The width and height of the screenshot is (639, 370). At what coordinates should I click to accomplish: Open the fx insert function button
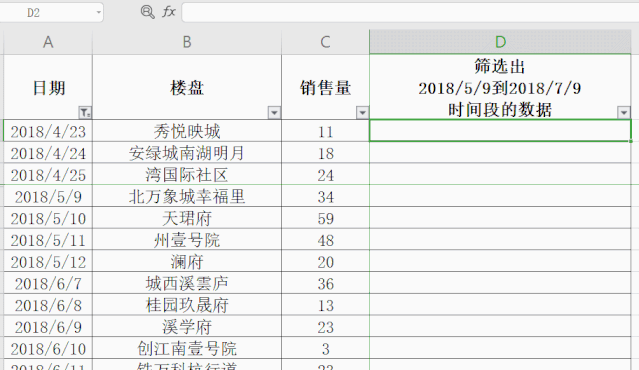(169, 12)
